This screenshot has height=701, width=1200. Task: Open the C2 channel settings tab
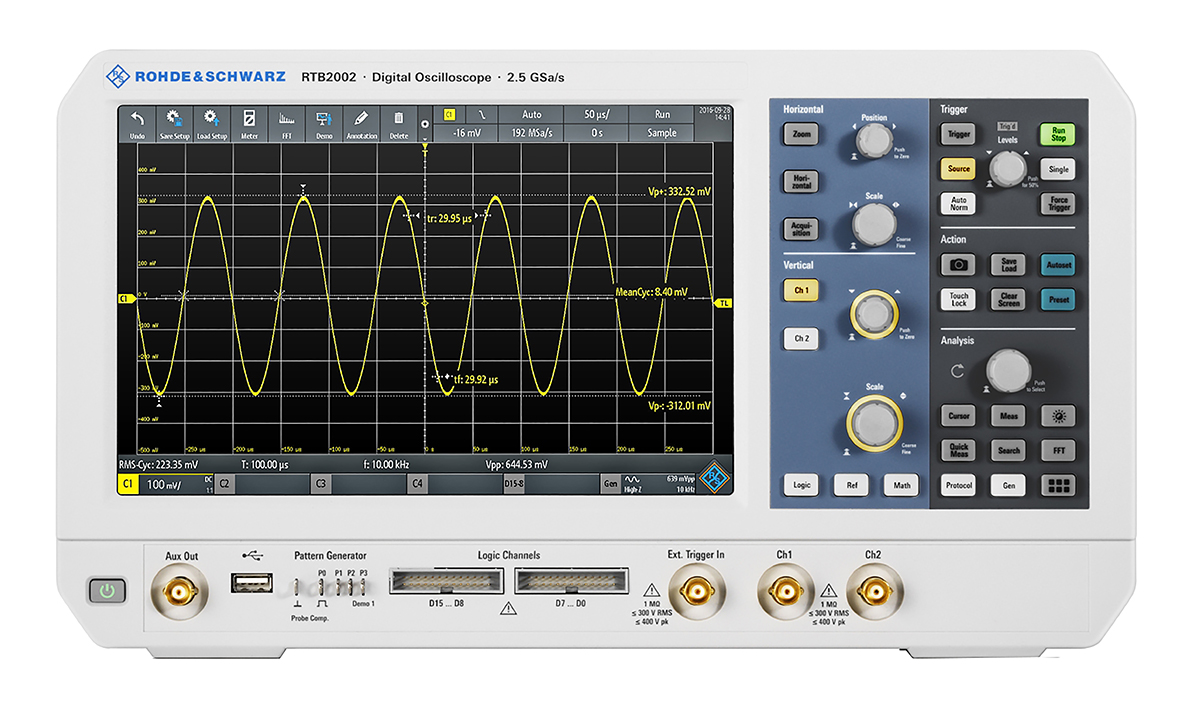[x=224, y=483]
